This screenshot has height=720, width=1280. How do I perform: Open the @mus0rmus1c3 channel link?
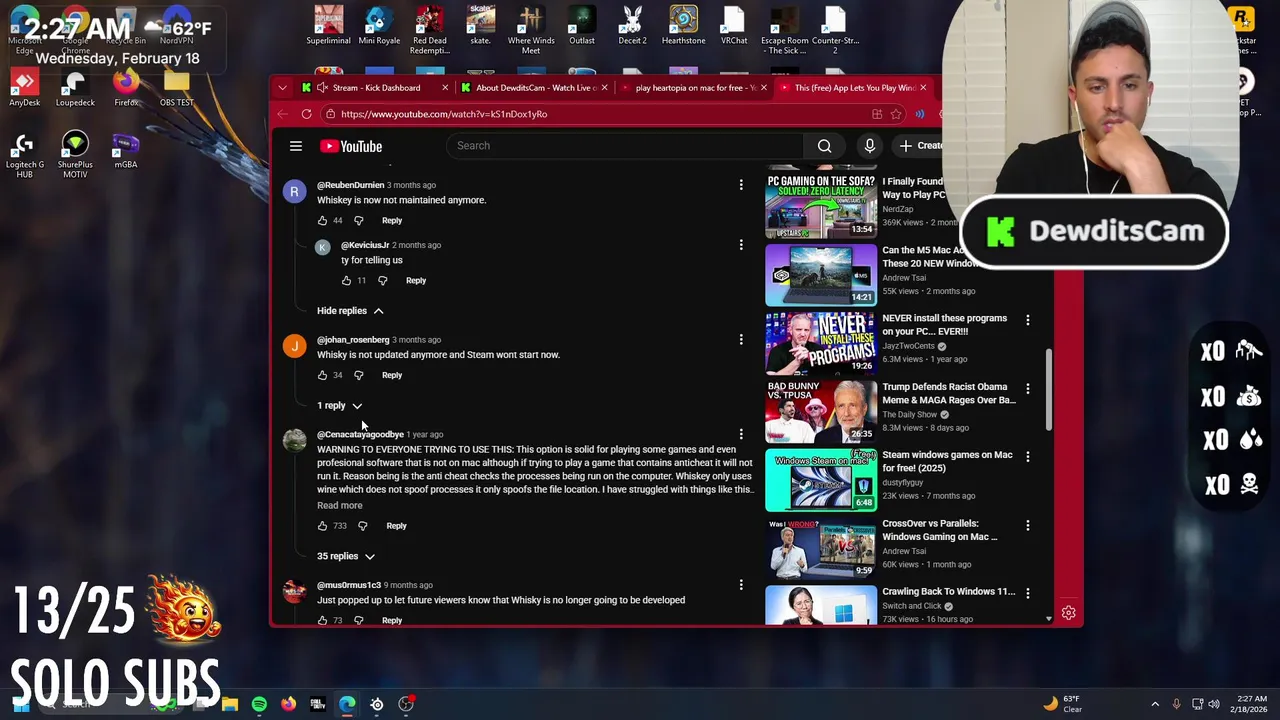tap(349, 585)
